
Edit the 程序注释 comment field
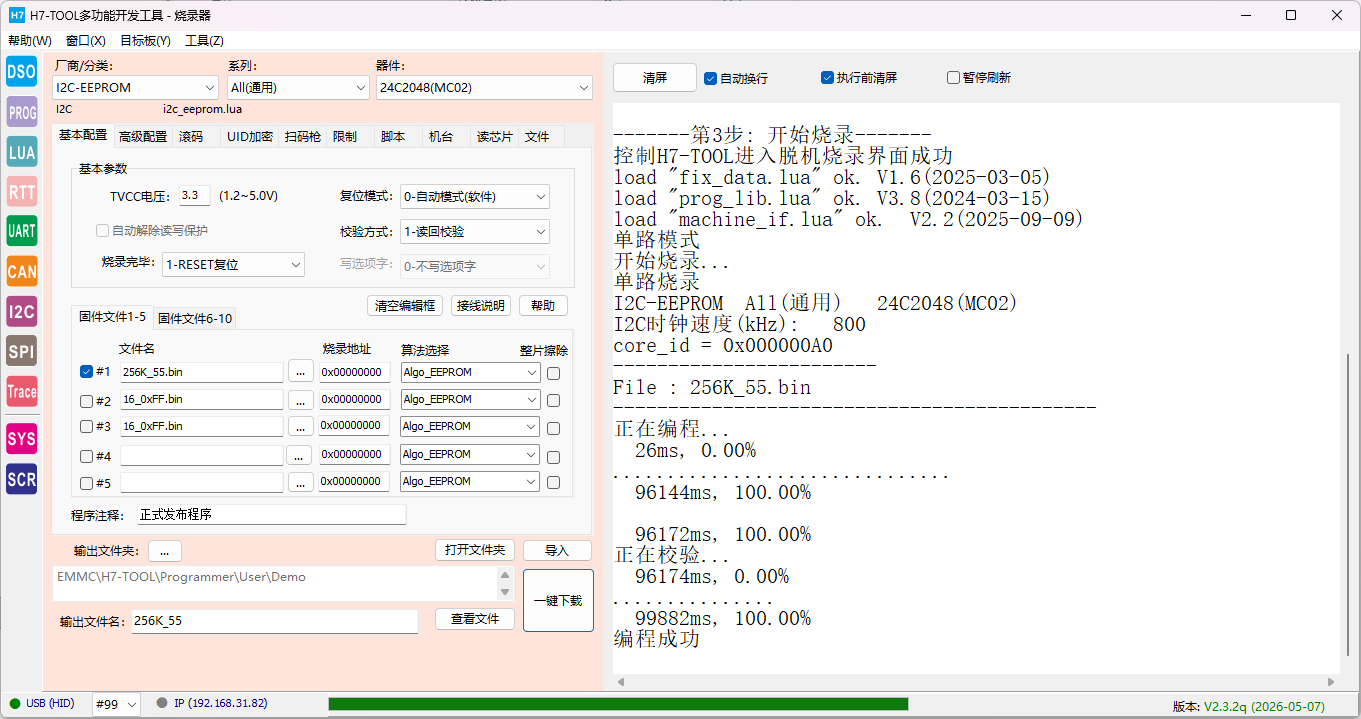tap(272, 515)
